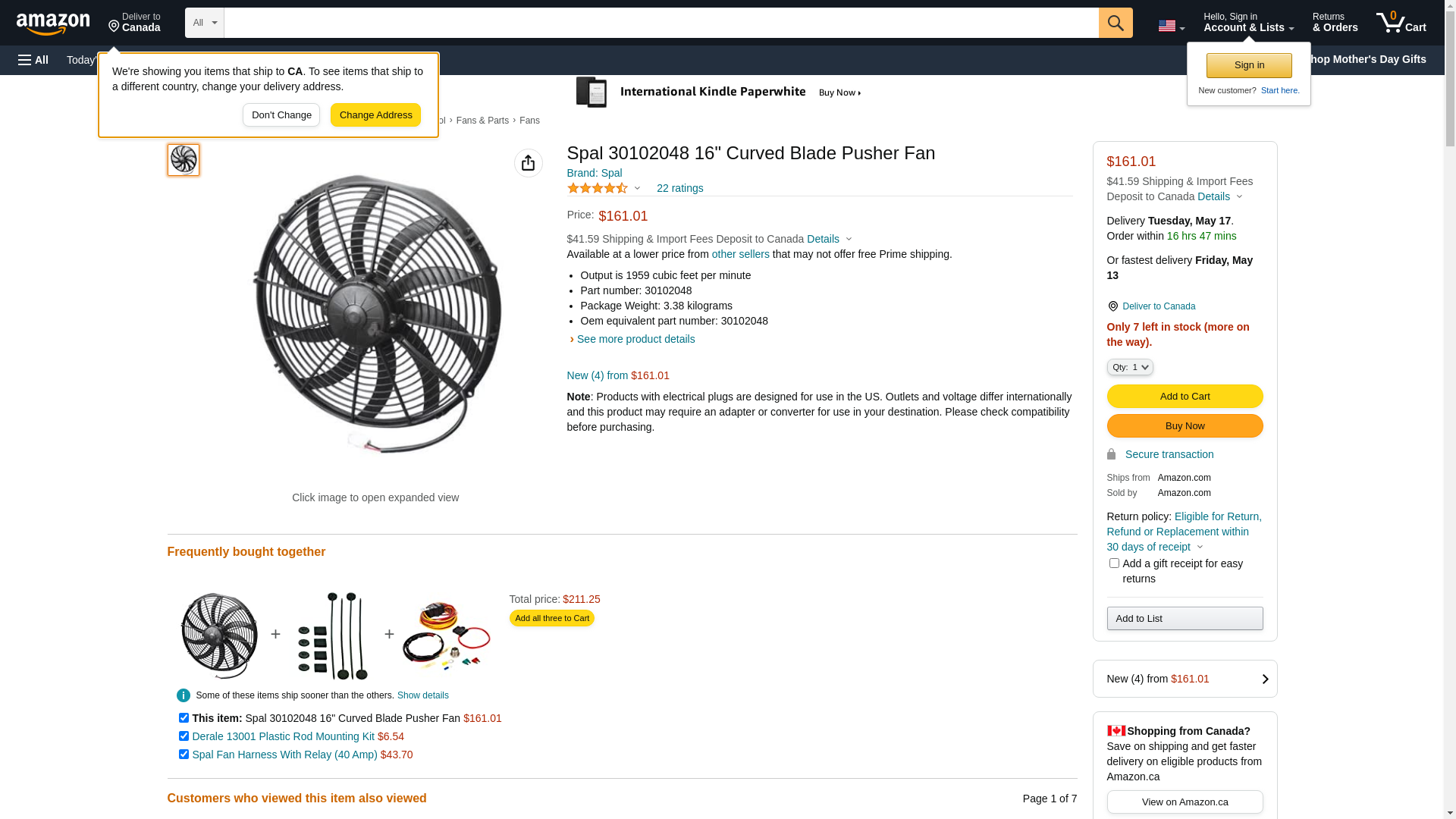Uncheck Spal Fan Harness With Relay
Screen dimensions: 1456x819
(x=184, y=755)
